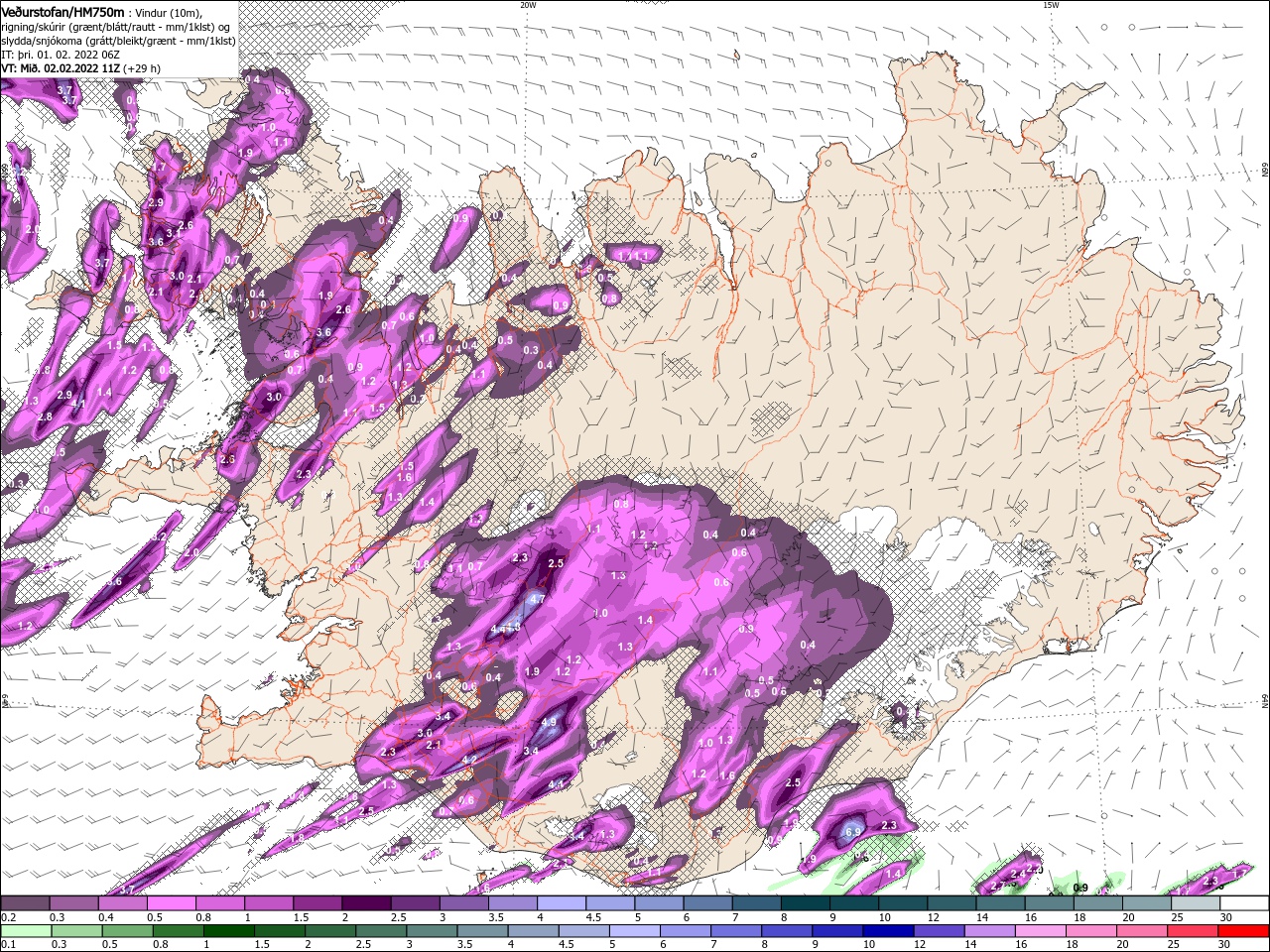Click the 4.9 precipitation value on the map
1270x952 pixels.
tap(549, 722)
